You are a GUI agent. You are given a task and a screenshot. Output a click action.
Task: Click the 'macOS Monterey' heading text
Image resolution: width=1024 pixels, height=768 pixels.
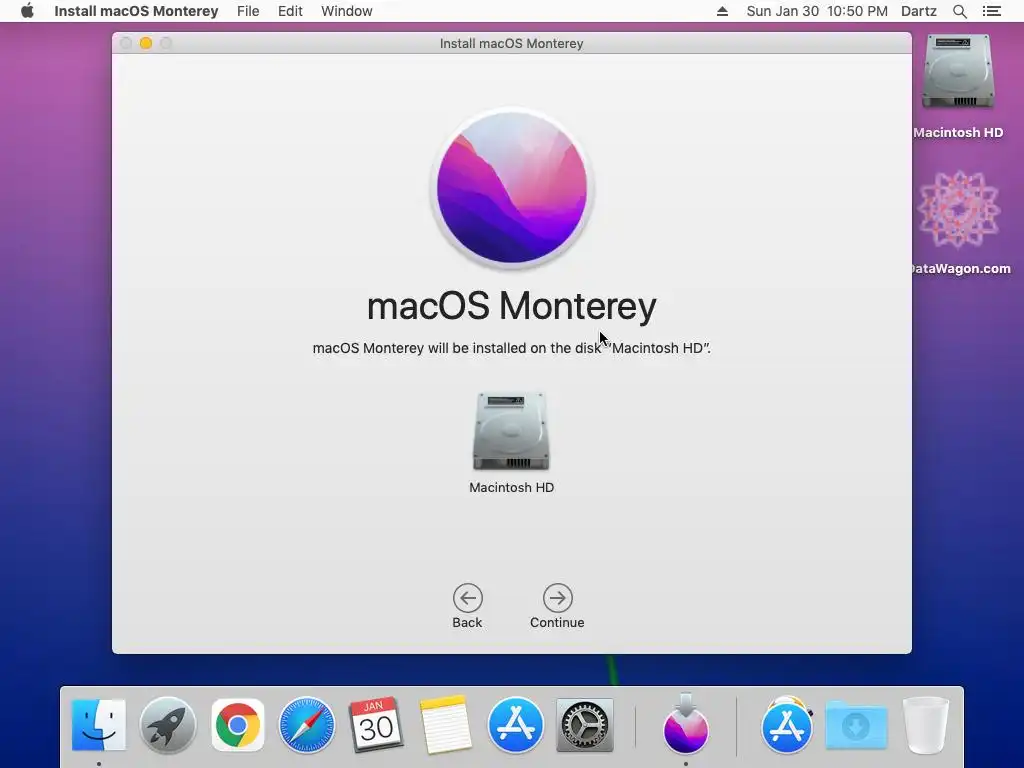(511, 306)
